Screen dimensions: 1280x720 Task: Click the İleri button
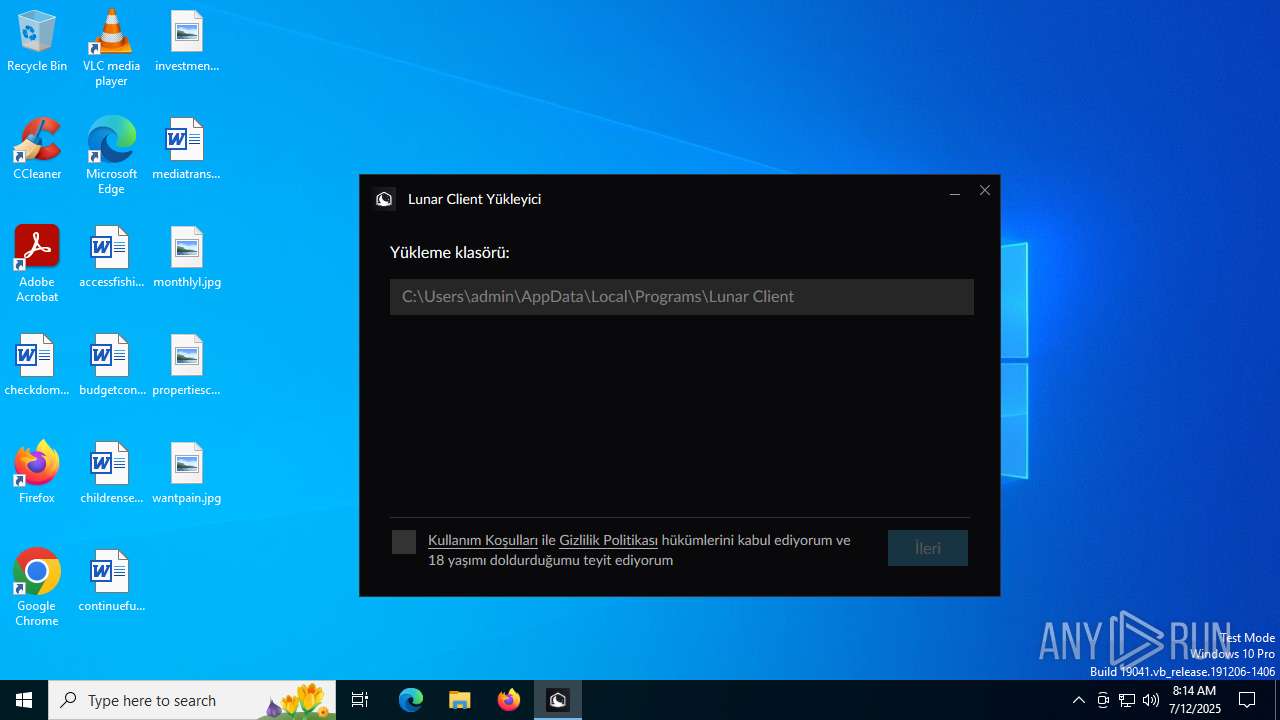coord(928,548)
